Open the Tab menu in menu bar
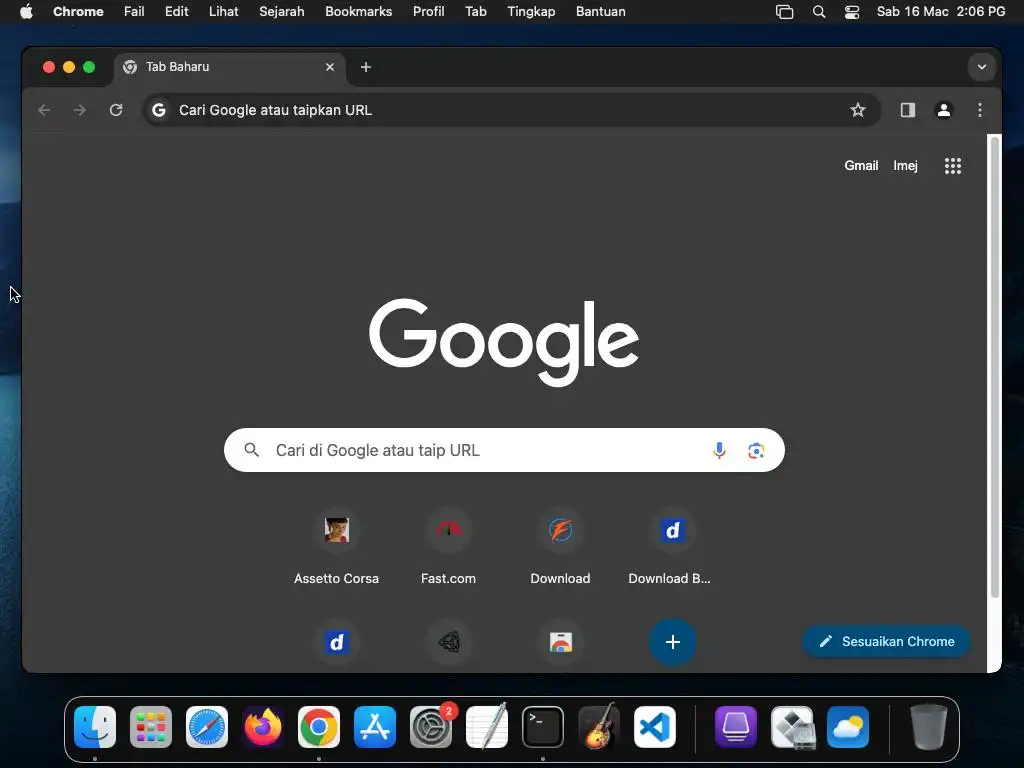The width and height of the screenshot is (1024, 768). pos(475,12)
